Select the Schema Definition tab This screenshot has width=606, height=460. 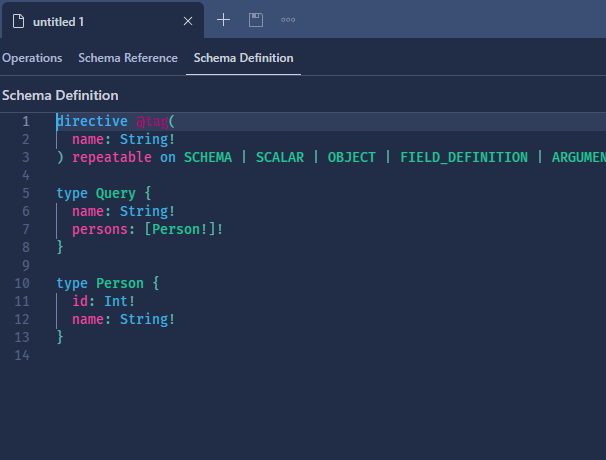click(x=243, y=58)
